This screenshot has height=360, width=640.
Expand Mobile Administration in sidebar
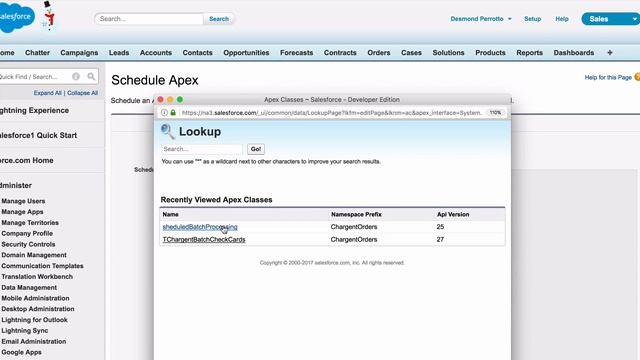pos(35,298)
